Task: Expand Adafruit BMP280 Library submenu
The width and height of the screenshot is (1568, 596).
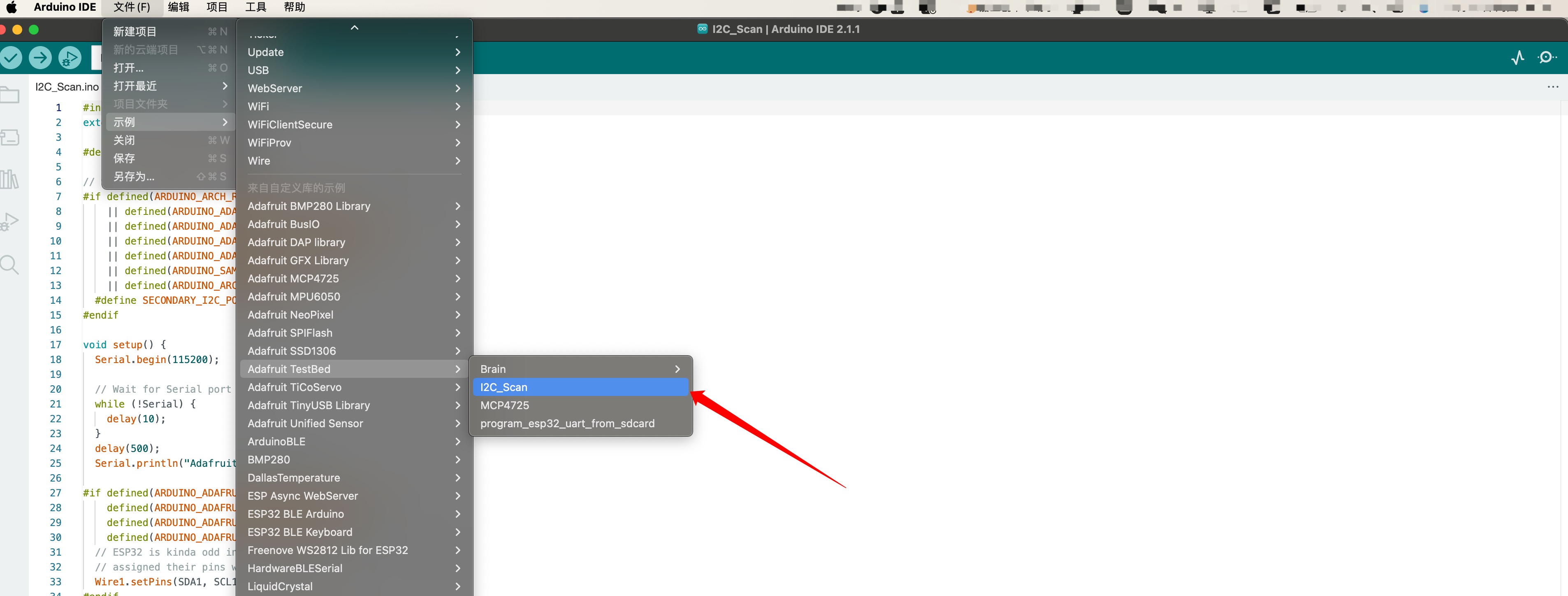Action: pyautogui.click(x=354, y=206)
